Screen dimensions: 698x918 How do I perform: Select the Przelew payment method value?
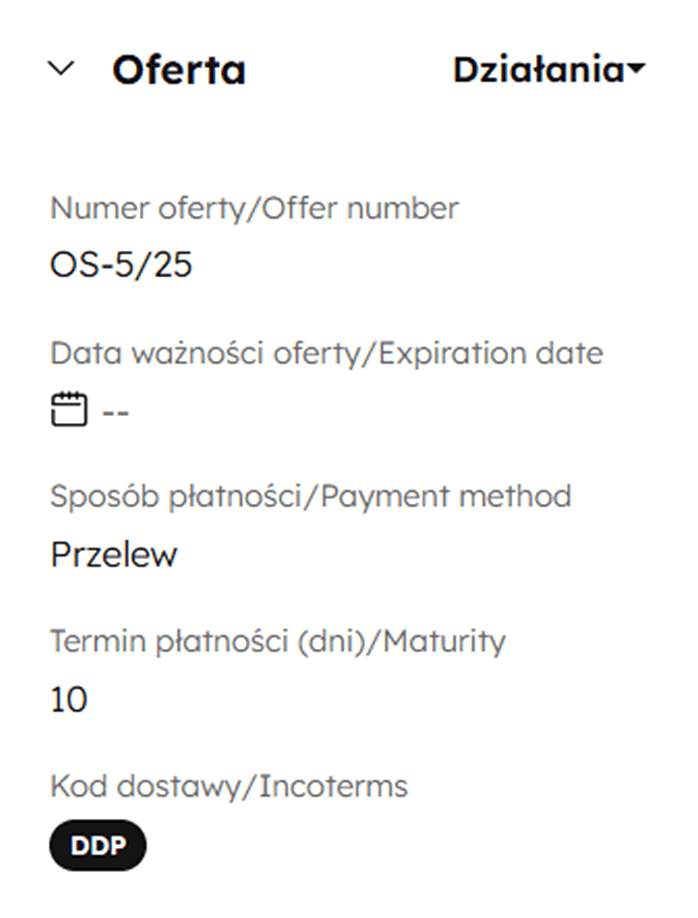click(x=115, y=552)
